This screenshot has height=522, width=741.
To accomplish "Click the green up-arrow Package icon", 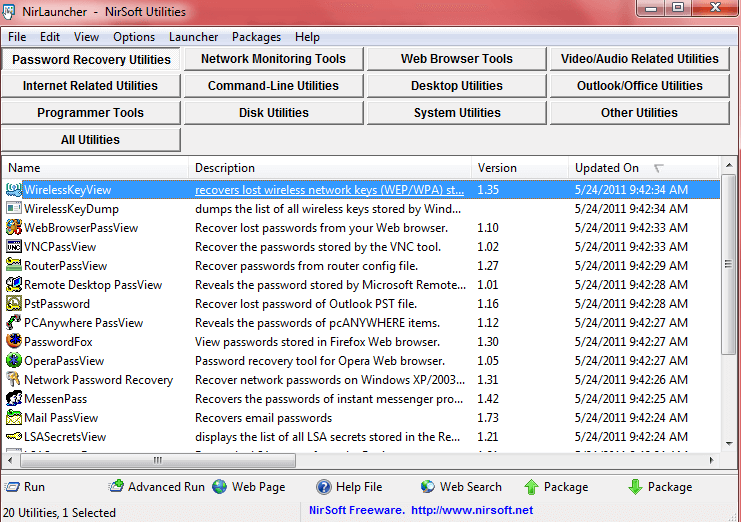I will [531, 487].
